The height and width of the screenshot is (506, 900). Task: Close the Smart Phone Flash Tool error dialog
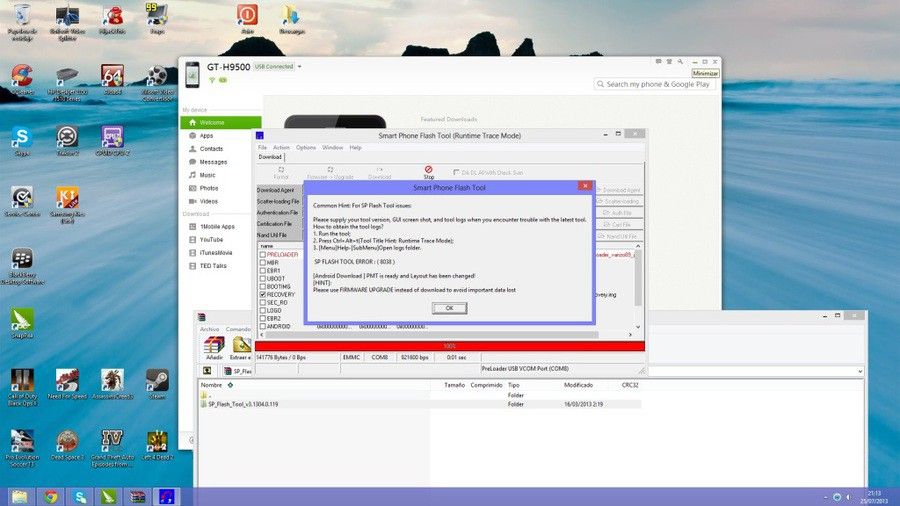(x=585, y=186)
